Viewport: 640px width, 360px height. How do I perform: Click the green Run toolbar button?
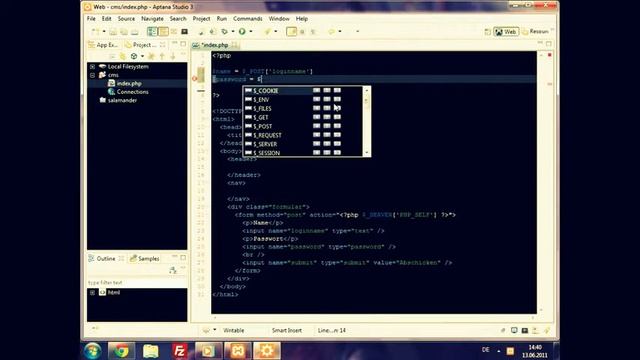coord(242,31)
